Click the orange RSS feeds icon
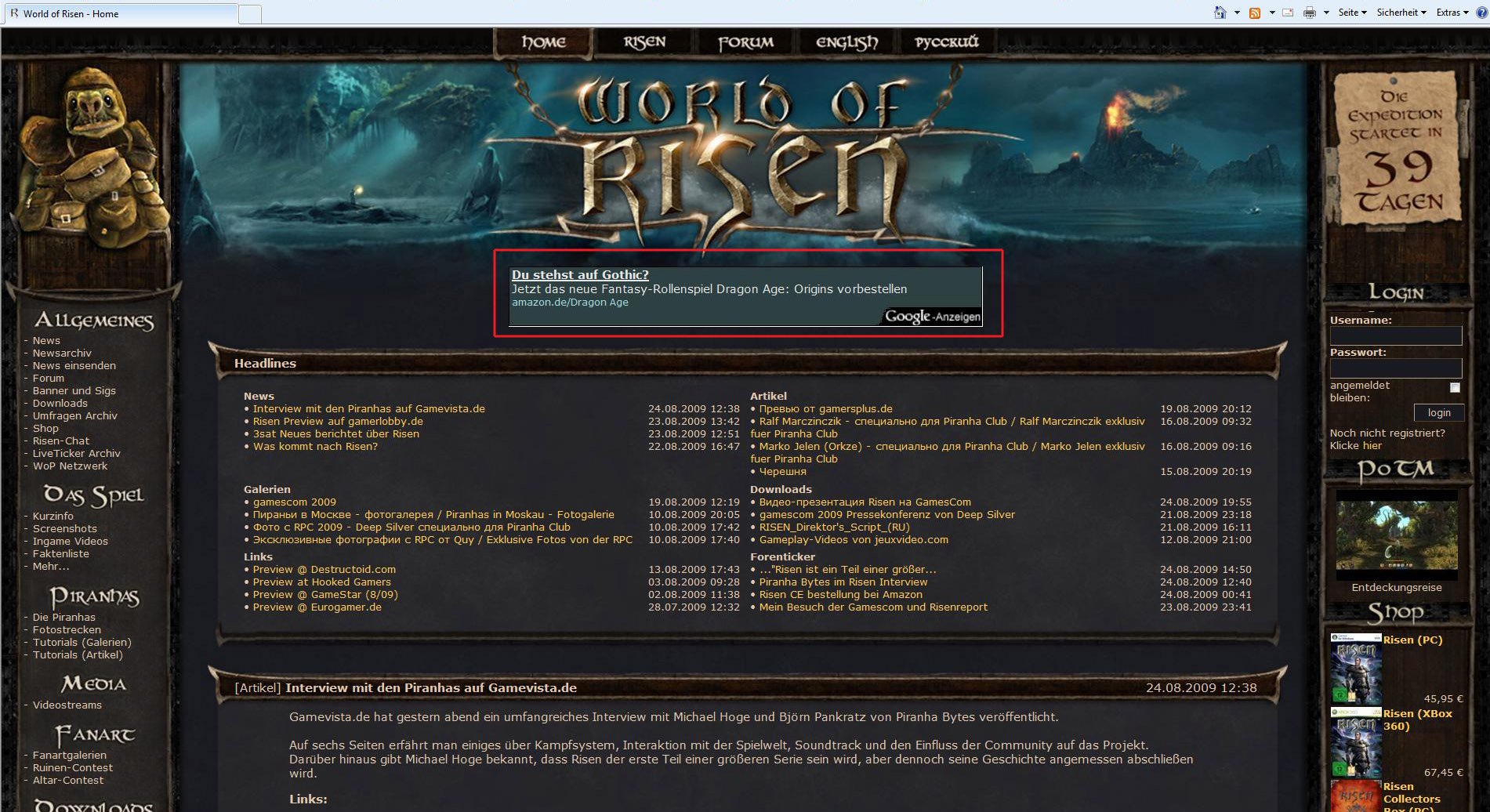 [1255, 13]
